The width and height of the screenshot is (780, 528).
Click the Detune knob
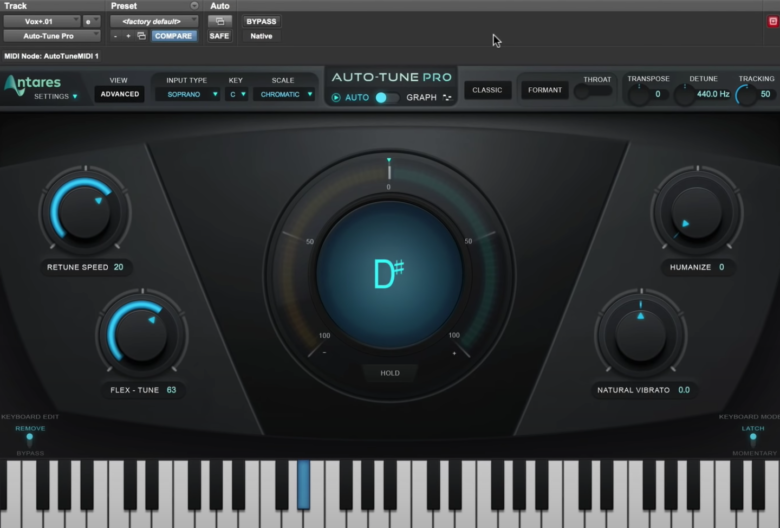[x=684, y=95]
